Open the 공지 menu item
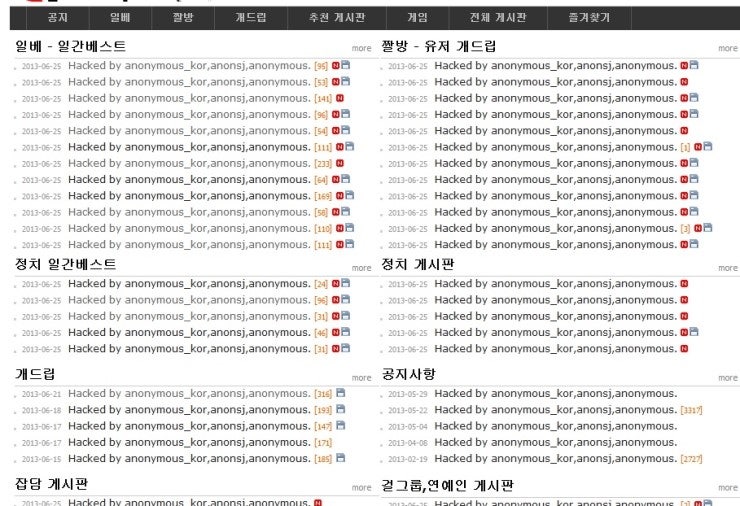The height and width of the screenshot is (506, 740). [58, 17]
